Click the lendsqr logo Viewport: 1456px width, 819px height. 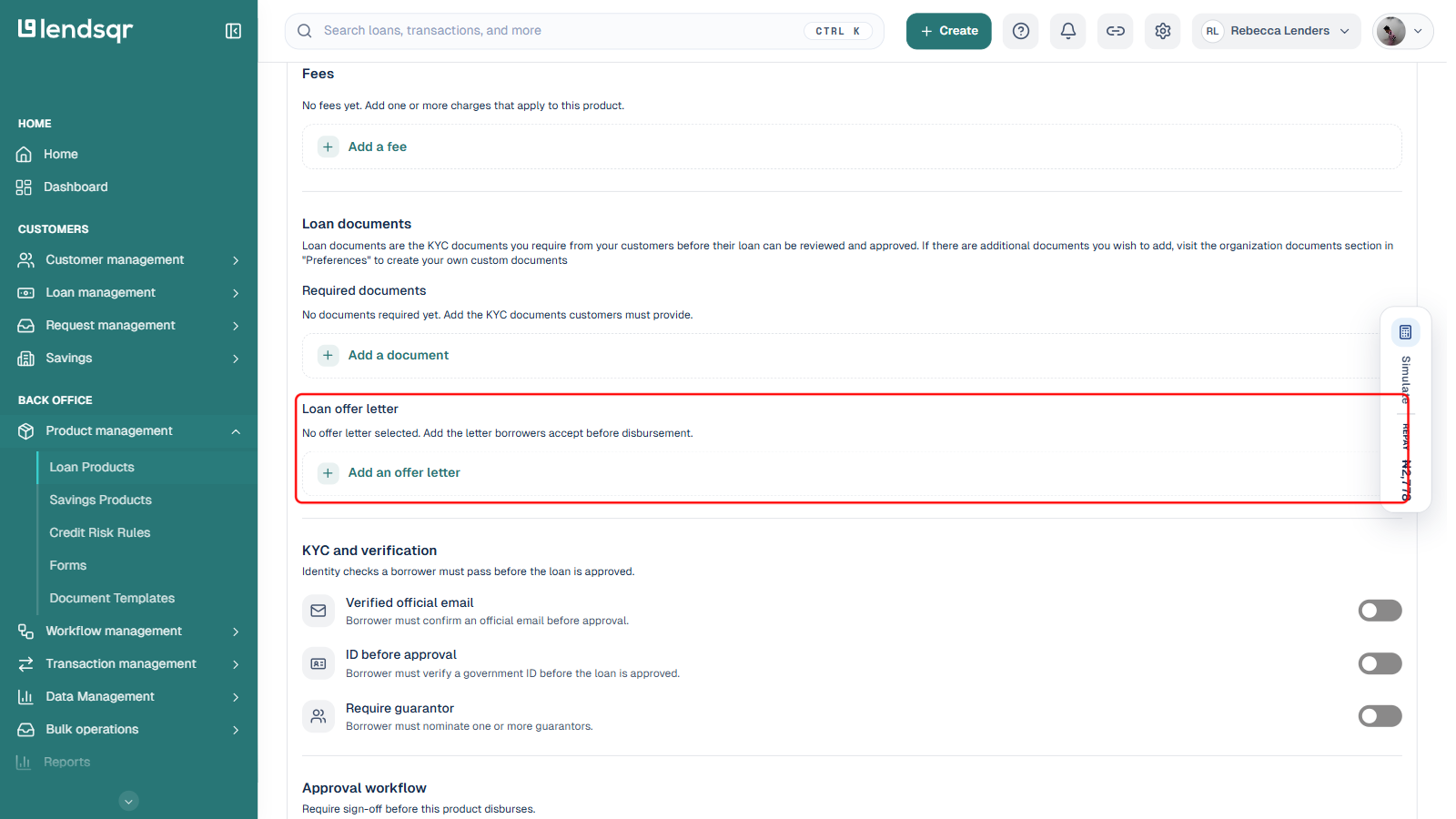[76, 30]
